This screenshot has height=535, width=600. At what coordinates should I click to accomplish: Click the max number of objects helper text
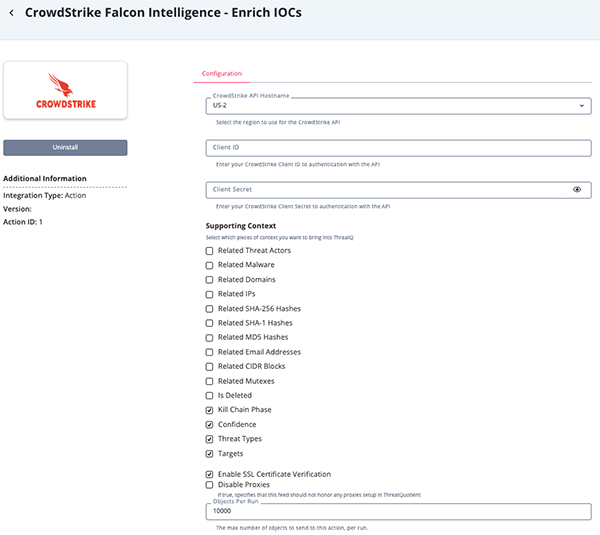coord(292,528)
